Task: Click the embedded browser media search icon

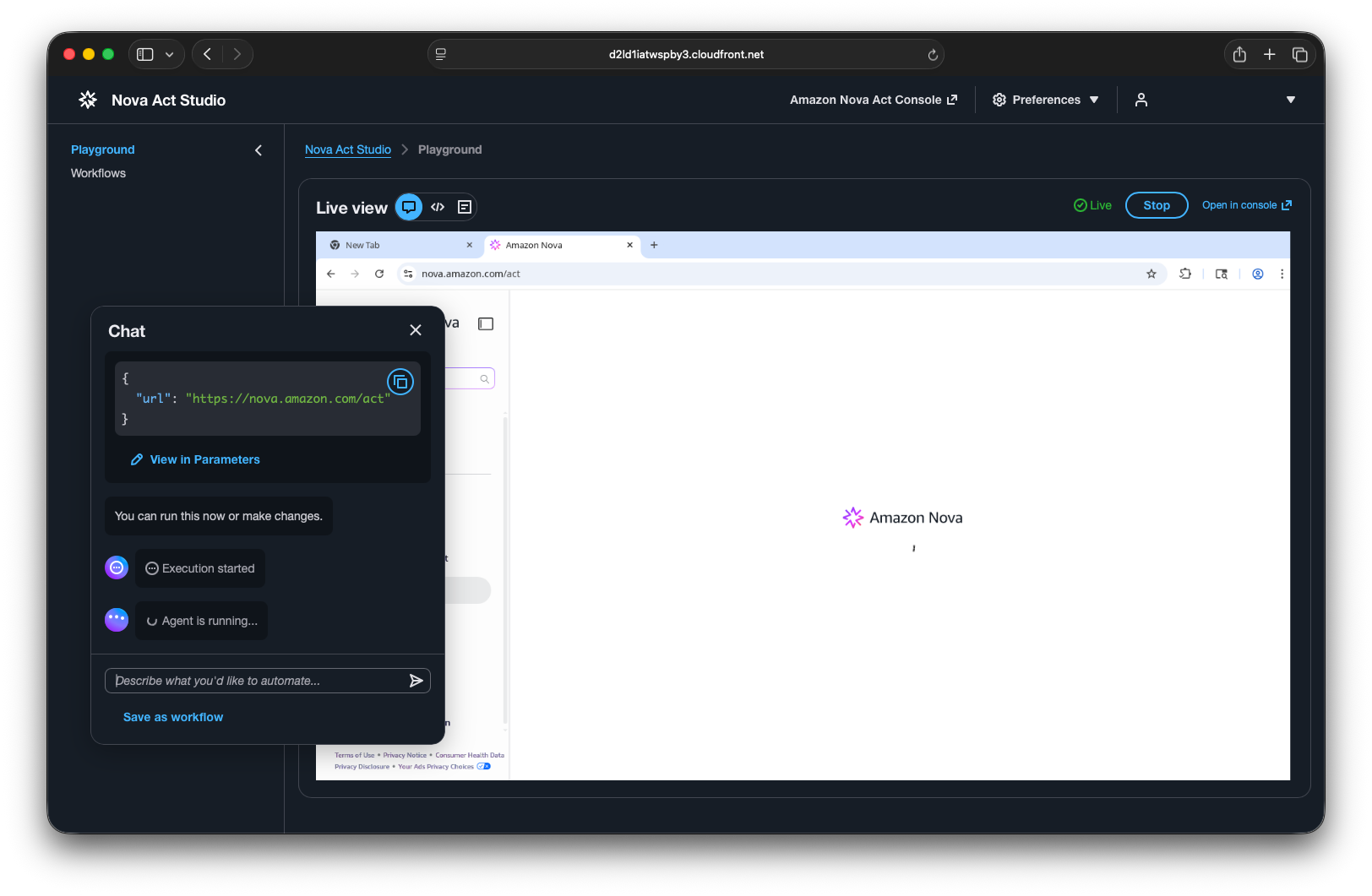Action: [1222, 274]
